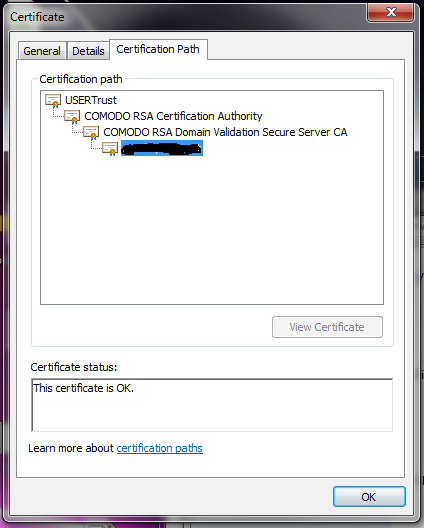Switch to the General tab

click(x=42, y=51)
